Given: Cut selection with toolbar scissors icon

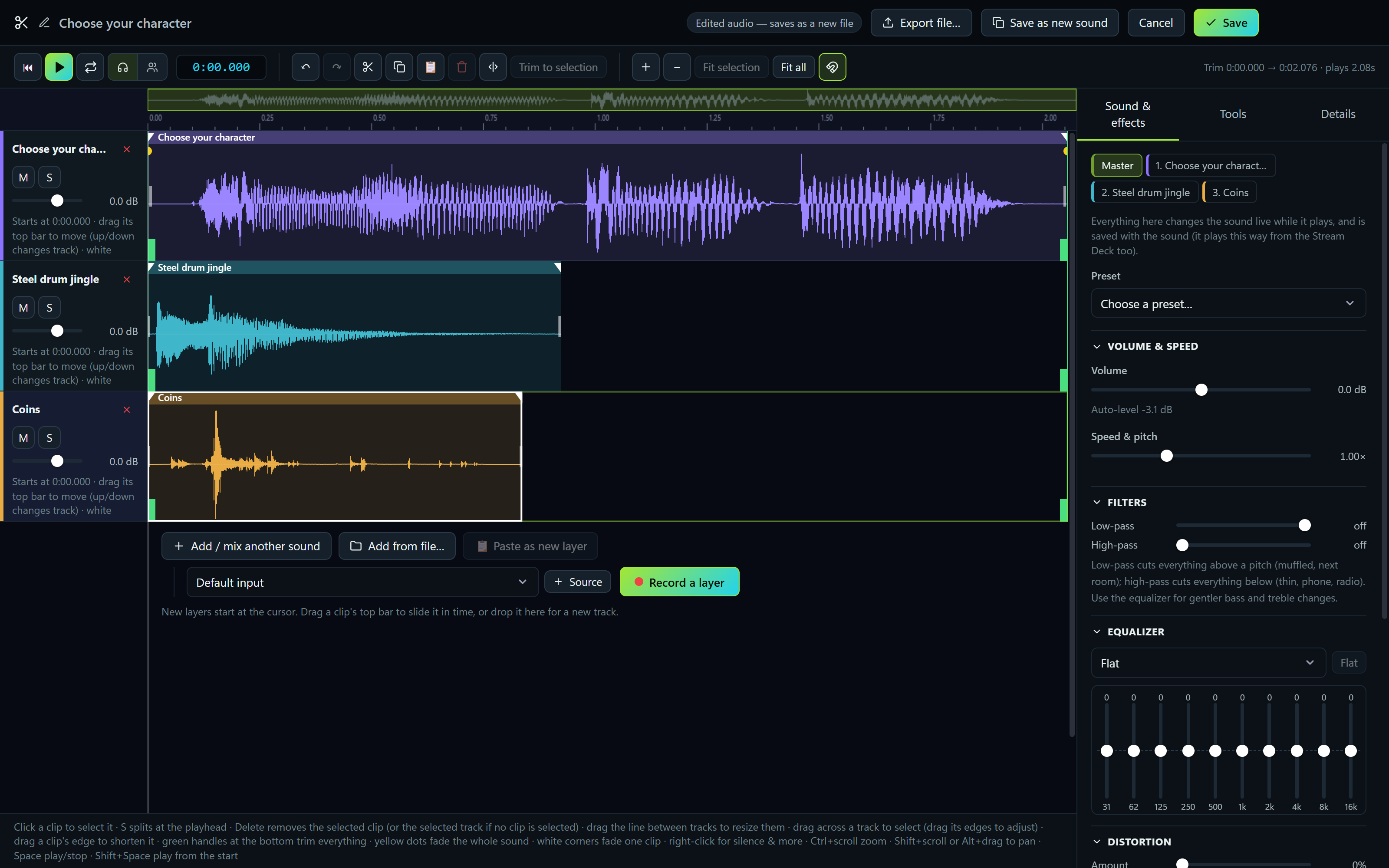Looking at the screenshot, I should (x=368, y=67).
